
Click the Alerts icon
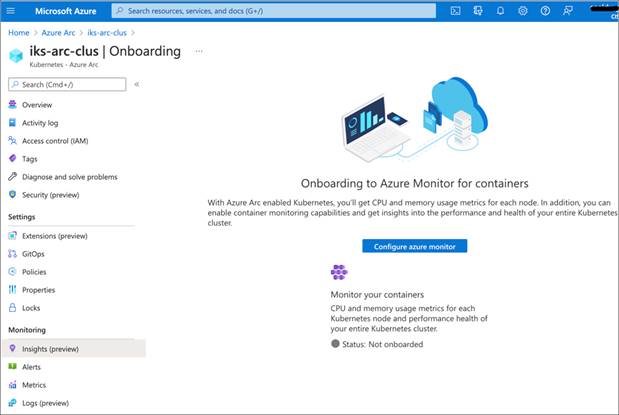[x=13, y=367]
